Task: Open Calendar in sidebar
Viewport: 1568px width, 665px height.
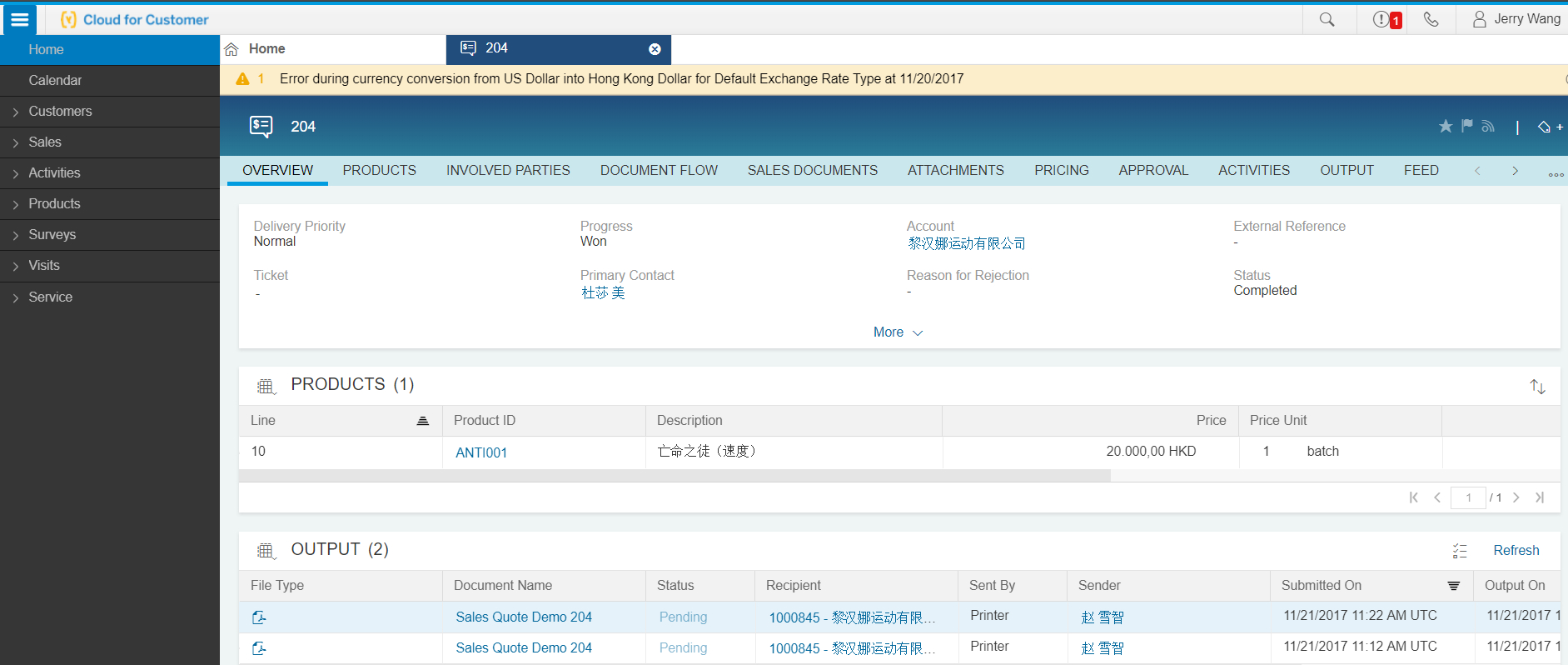Action: [110, 81]
